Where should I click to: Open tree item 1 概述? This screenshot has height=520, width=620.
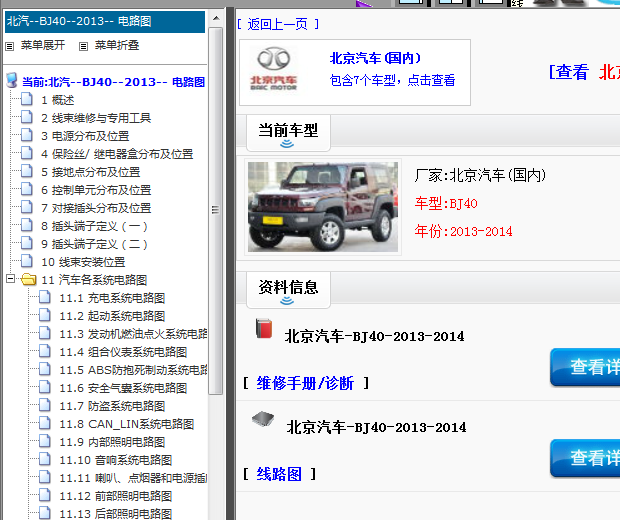pos(58,100)
